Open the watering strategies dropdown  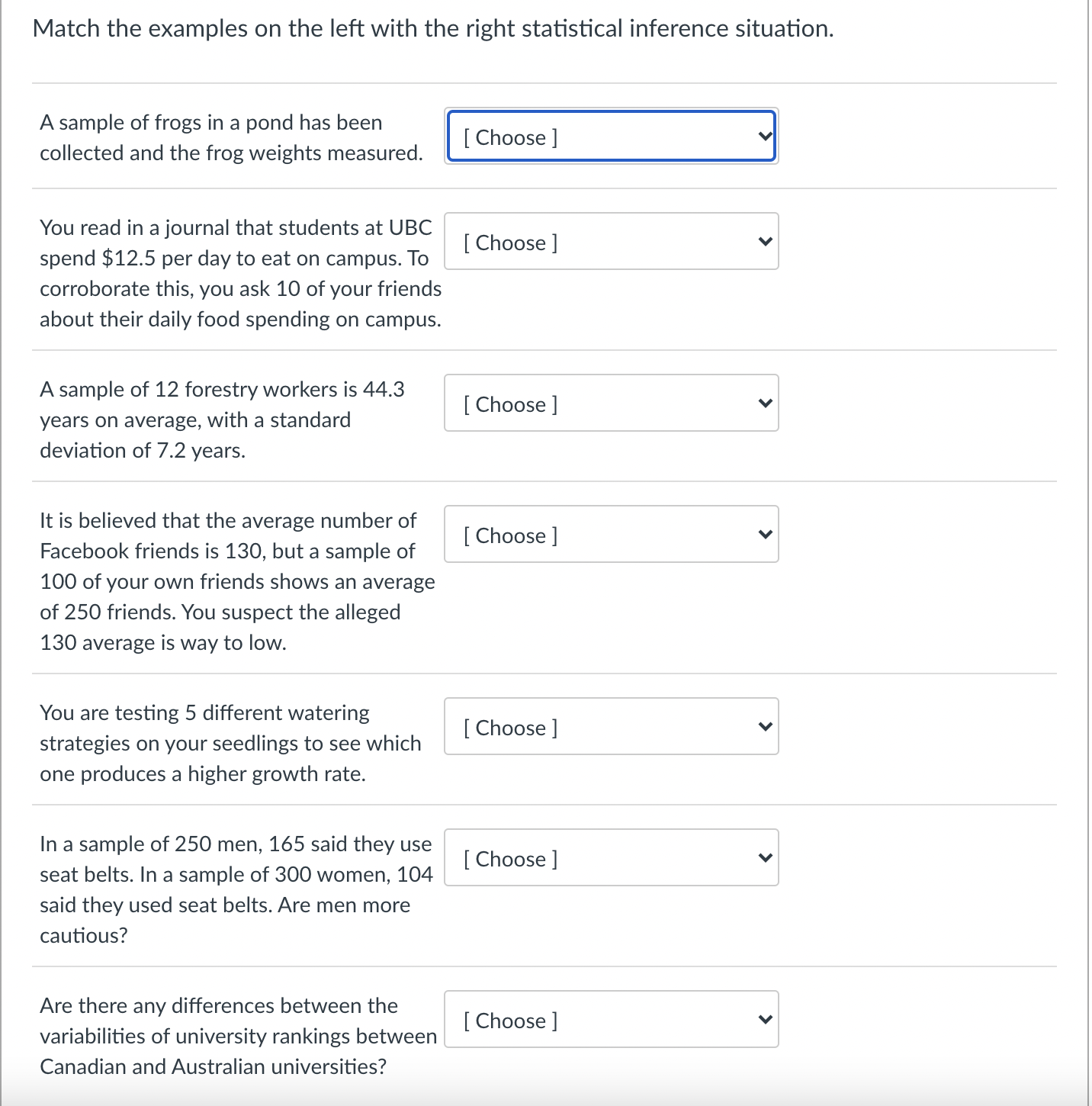(x=610, y=727)
